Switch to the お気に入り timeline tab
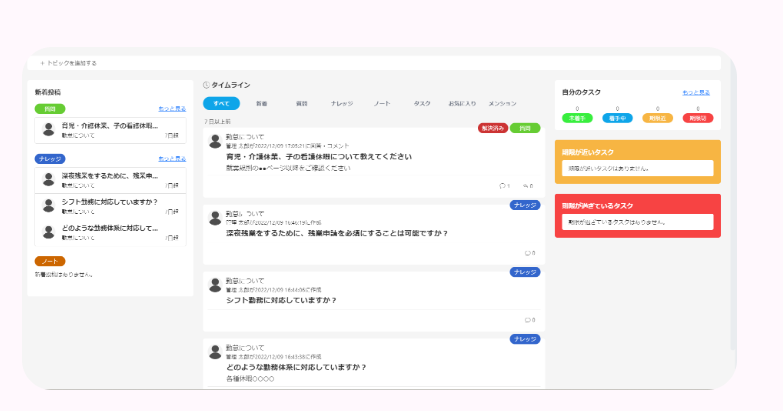This screenshot has width=783, height=411. [x=462, y=103]
